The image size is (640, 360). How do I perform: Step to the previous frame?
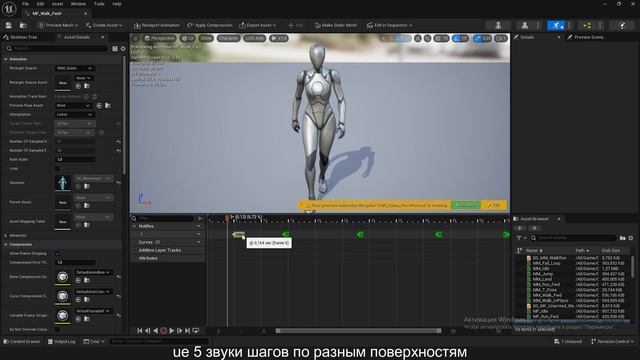(148, 331)
